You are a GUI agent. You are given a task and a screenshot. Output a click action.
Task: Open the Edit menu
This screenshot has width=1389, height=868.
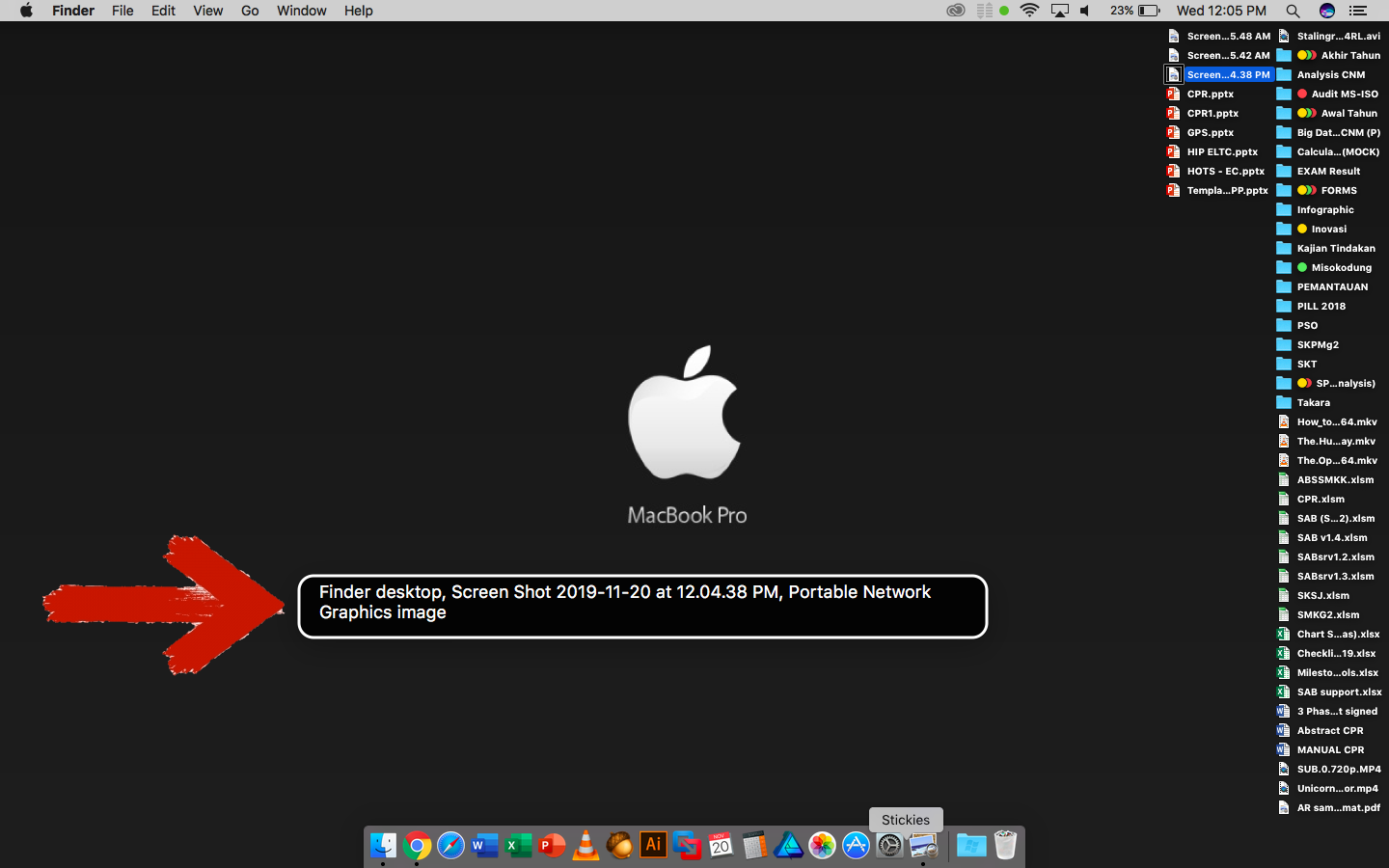click(163, 11)
